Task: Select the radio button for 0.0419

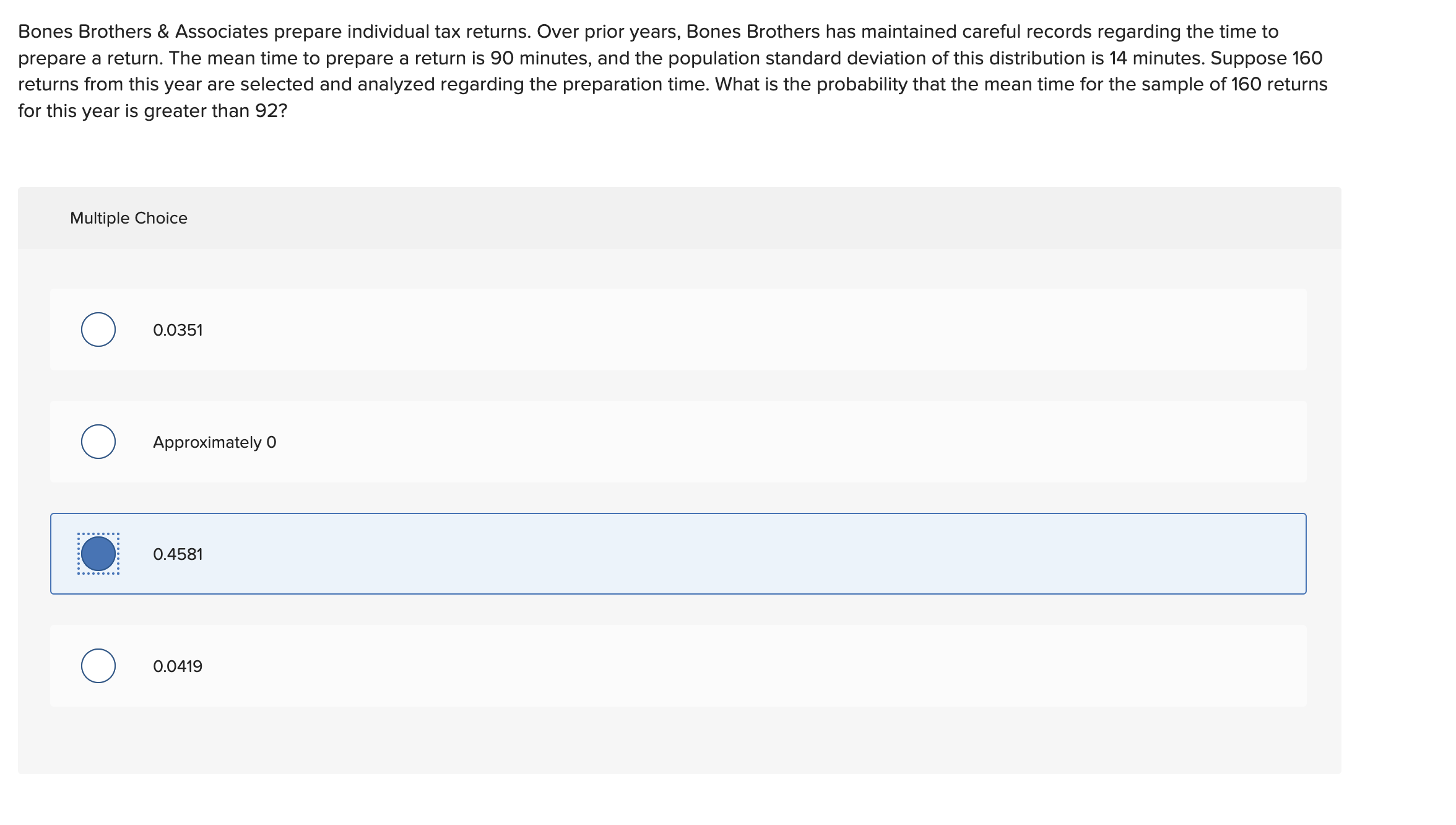Action: [98, 666]
